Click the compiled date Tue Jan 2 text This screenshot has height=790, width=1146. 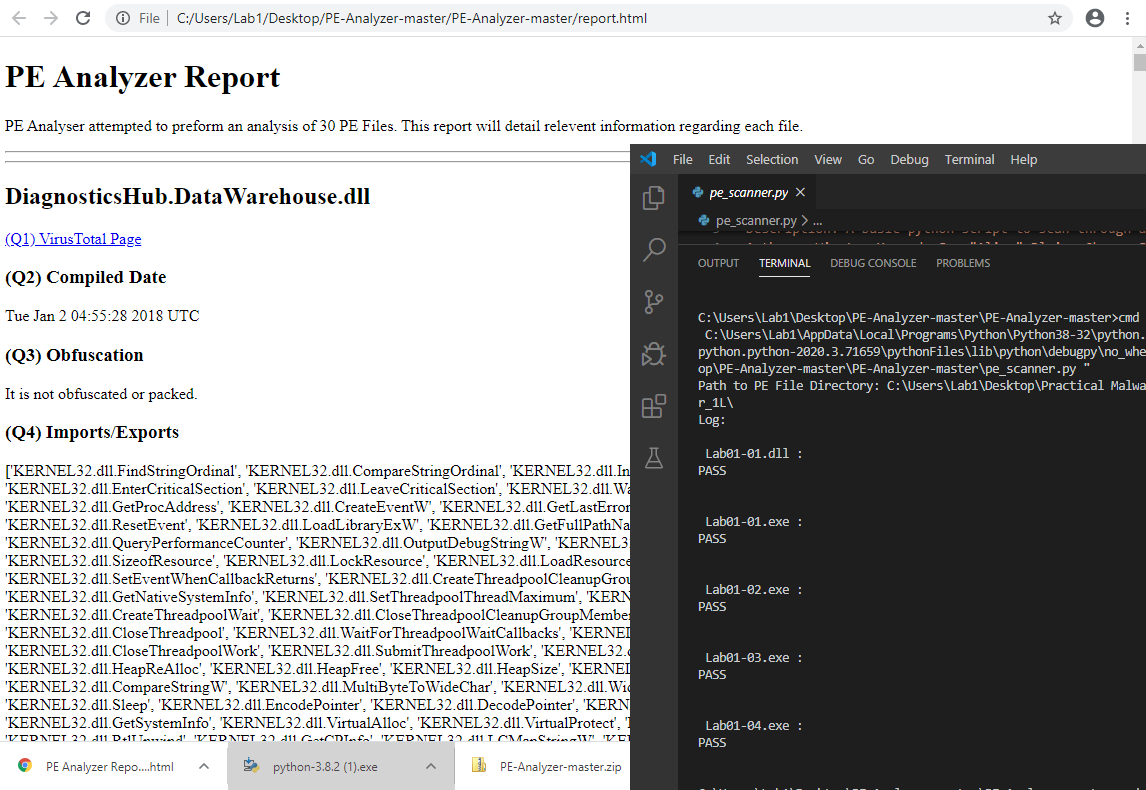click(x=102, y=316)
